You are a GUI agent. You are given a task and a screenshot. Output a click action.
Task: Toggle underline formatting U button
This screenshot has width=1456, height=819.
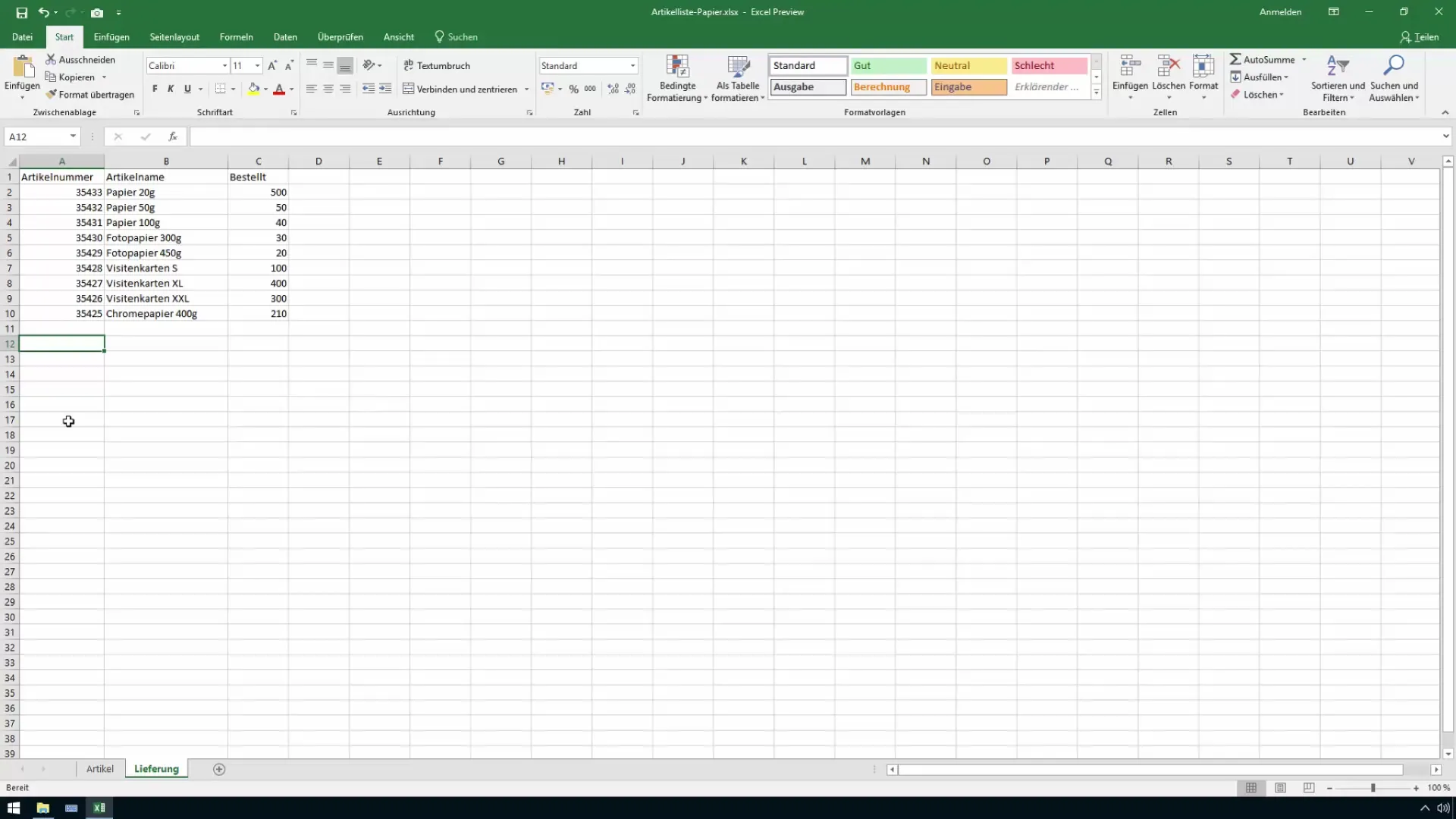(187, 89)
